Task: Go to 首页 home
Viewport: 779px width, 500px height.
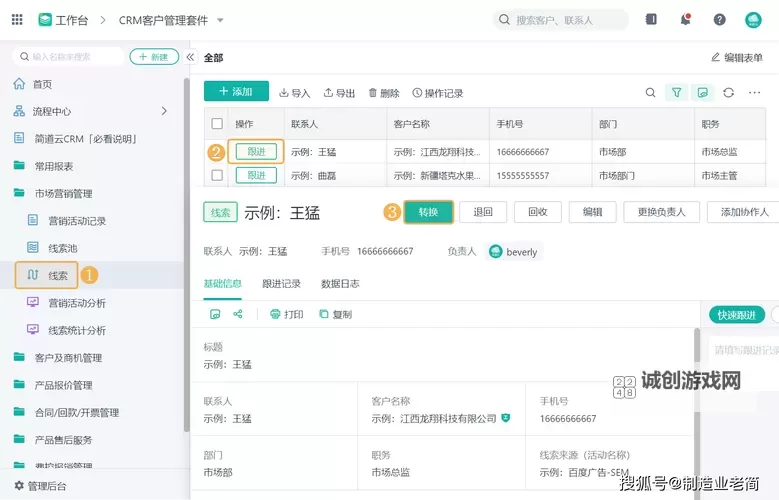Action: click(x=42, y=84)
